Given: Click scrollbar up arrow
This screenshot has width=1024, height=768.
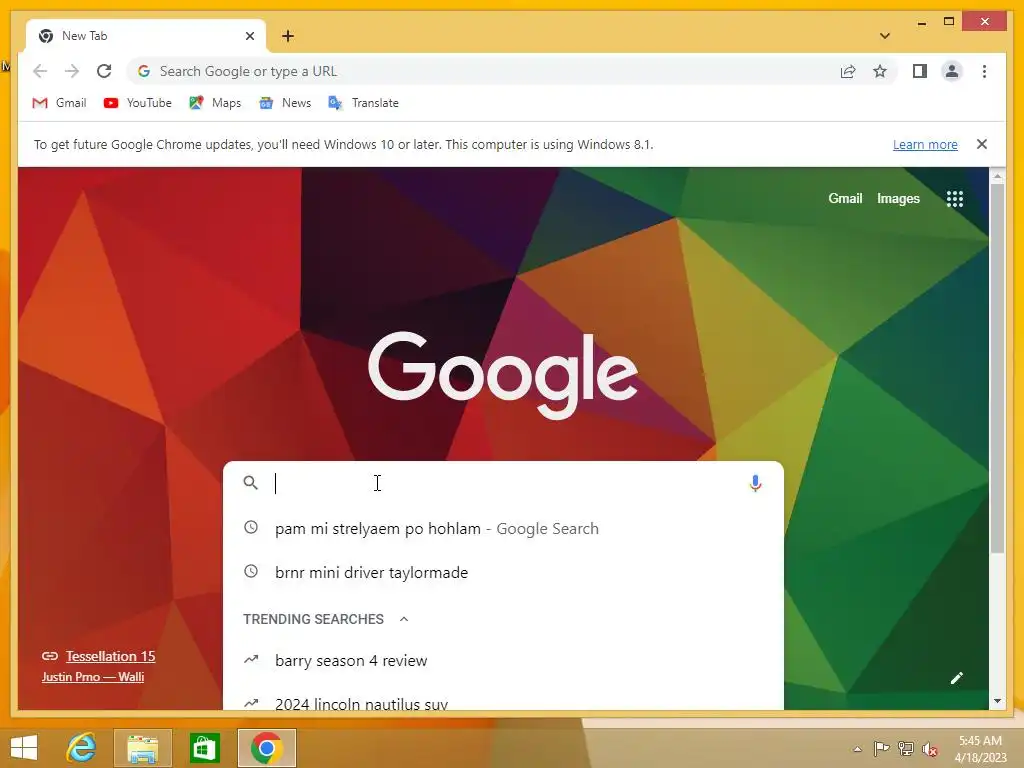Looking at the screenshot, I should 997,176.
